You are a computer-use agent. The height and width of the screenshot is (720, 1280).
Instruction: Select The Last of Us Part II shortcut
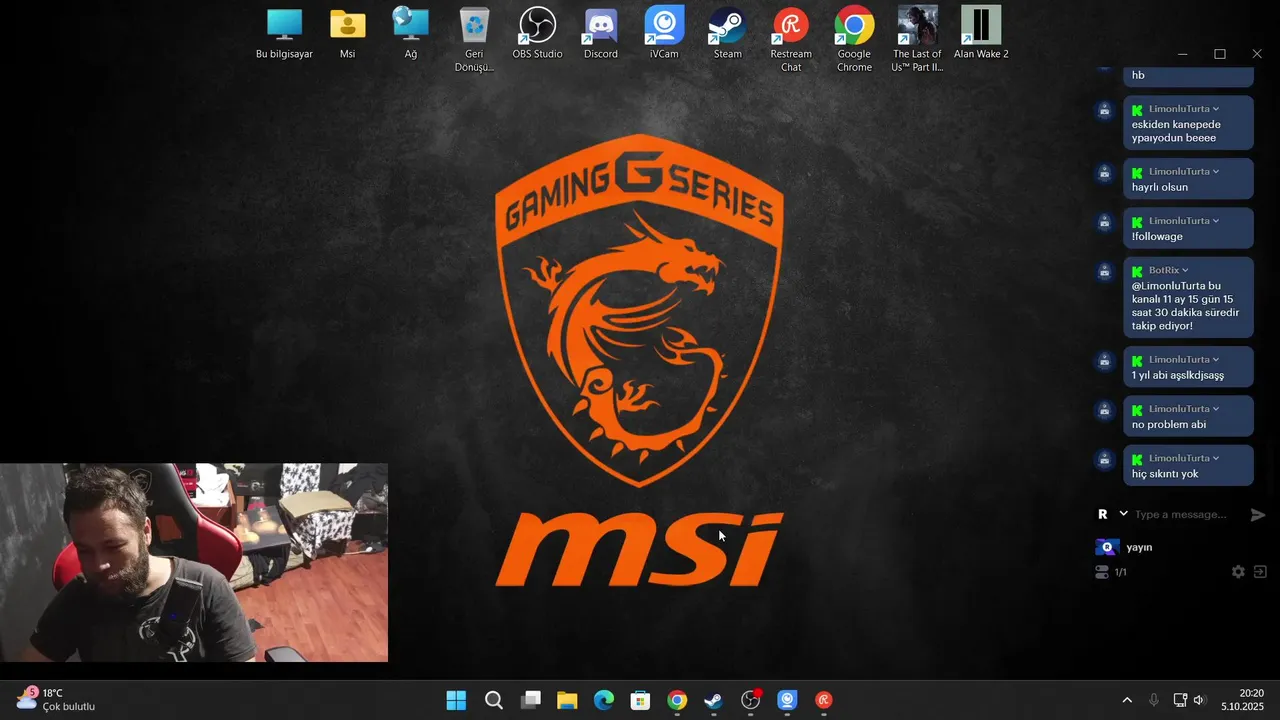pyautogui.click(x=917, y=40)
